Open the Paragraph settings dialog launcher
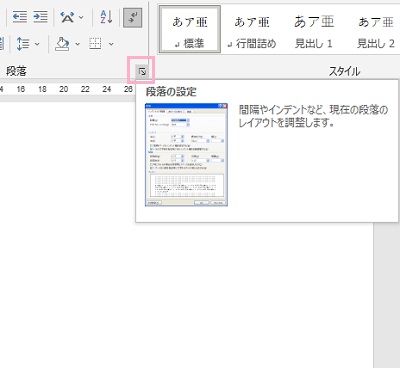This screenshot has width=400, height=368. click(x=142, y=71)
